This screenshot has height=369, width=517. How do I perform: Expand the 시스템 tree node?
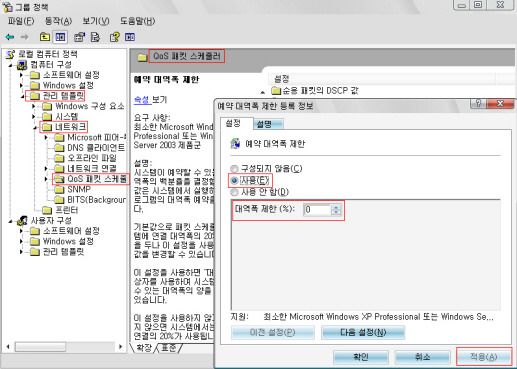click(34, 117)
